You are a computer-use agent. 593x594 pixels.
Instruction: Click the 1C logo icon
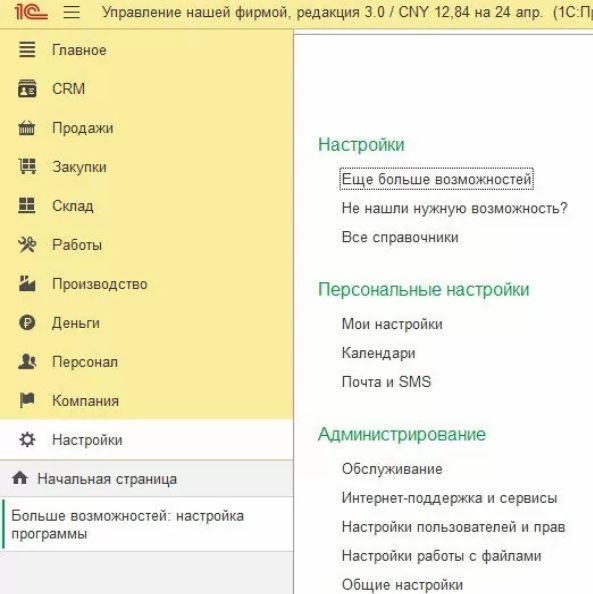pos(31,11)
